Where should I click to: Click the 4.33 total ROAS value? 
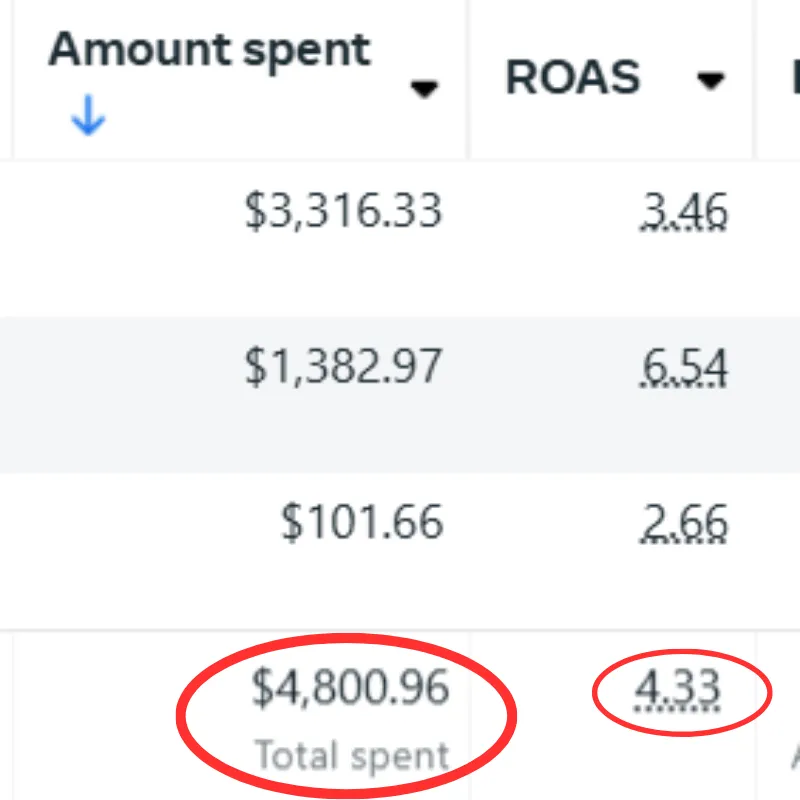point(677,690)
